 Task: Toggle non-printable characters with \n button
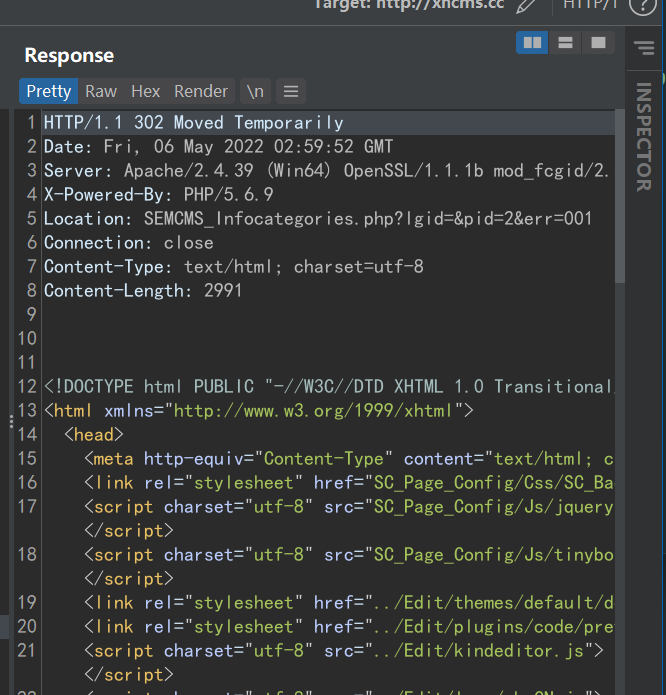[x=255, y=91]
